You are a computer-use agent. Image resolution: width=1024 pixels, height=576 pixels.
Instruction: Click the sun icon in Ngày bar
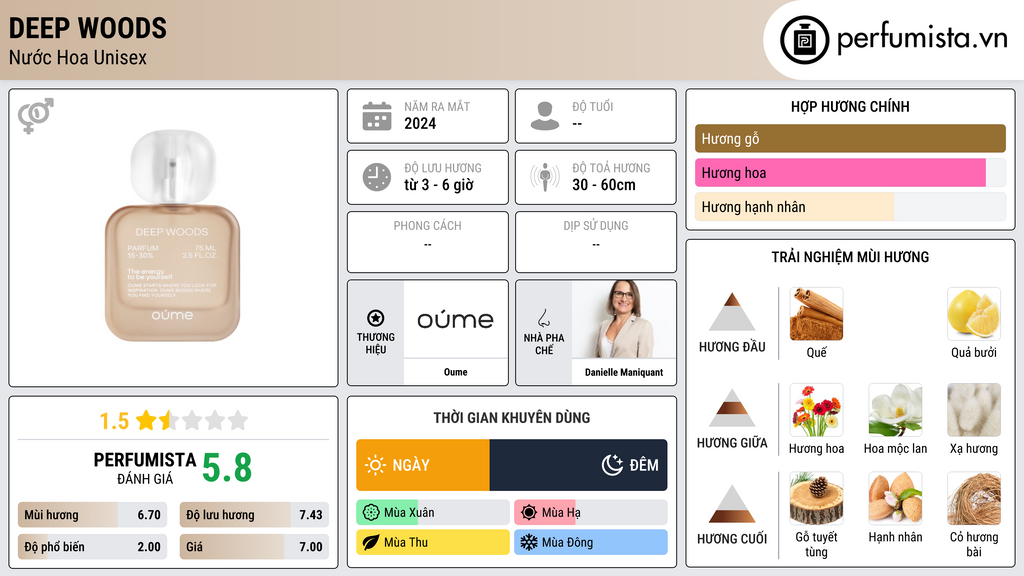point(376,465)
